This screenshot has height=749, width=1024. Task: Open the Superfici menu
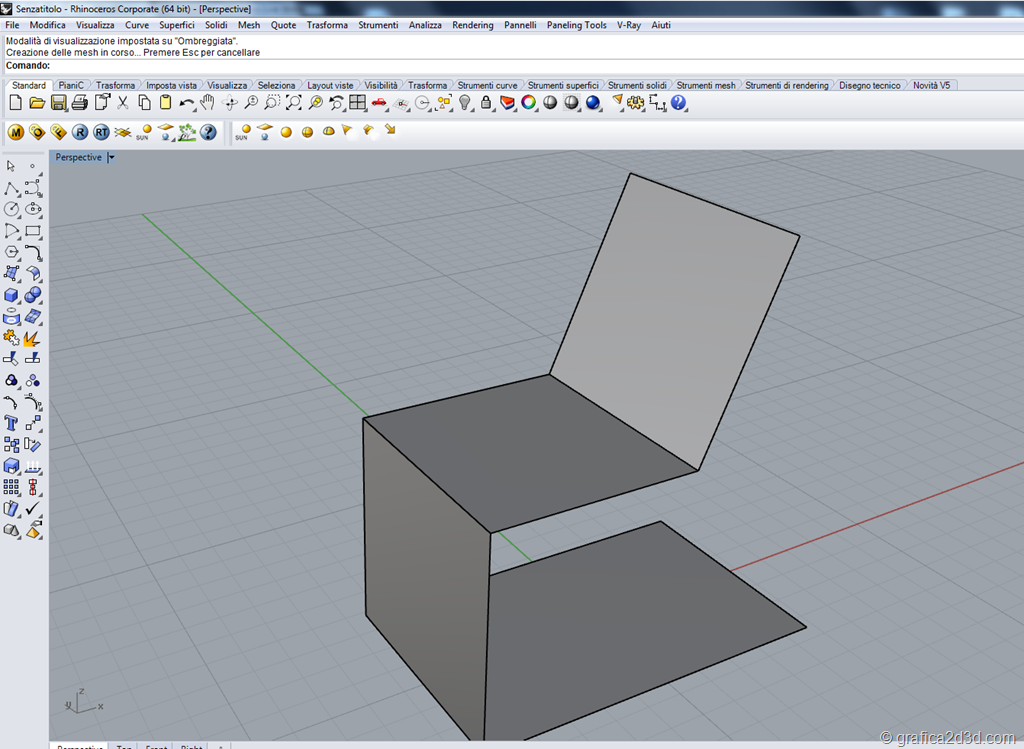[x=177, y=25]
